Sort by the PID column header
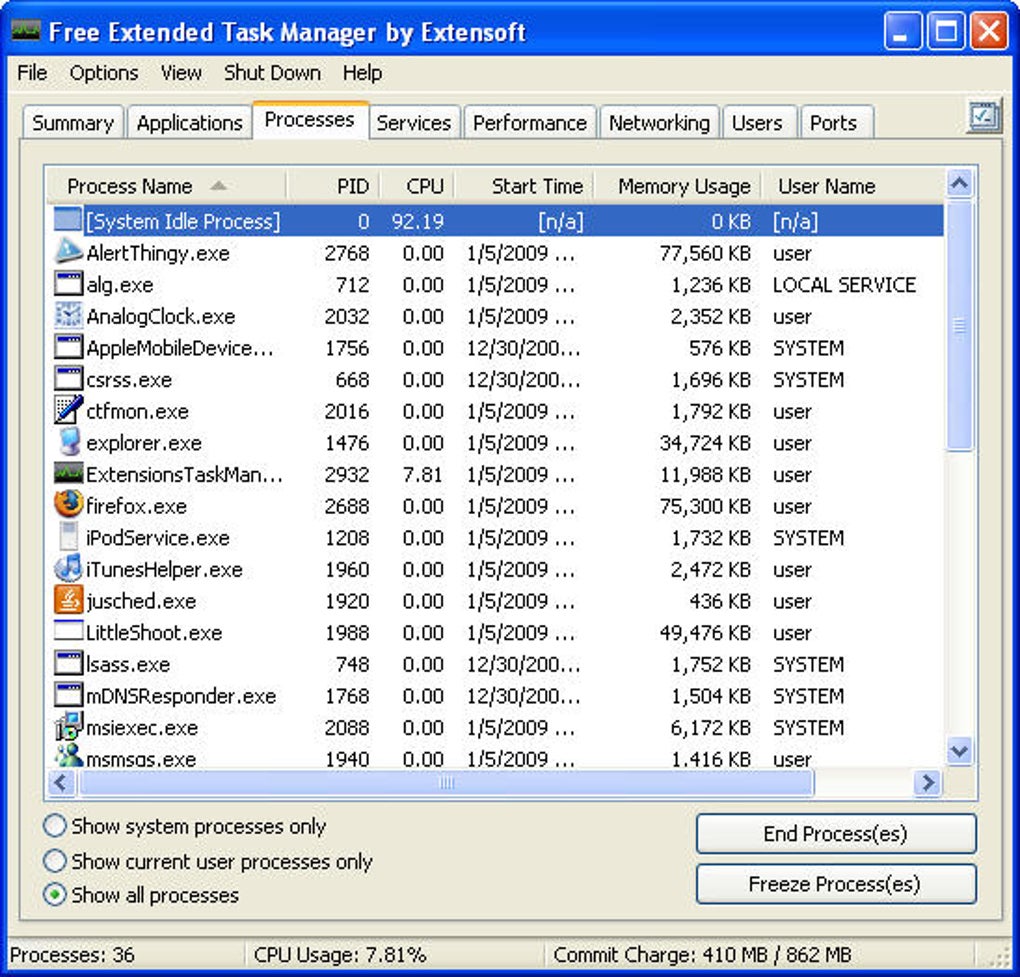Image resolution: width=1020 pixels, height=977 pixels. pyautogui.click(x=334, y=186)
